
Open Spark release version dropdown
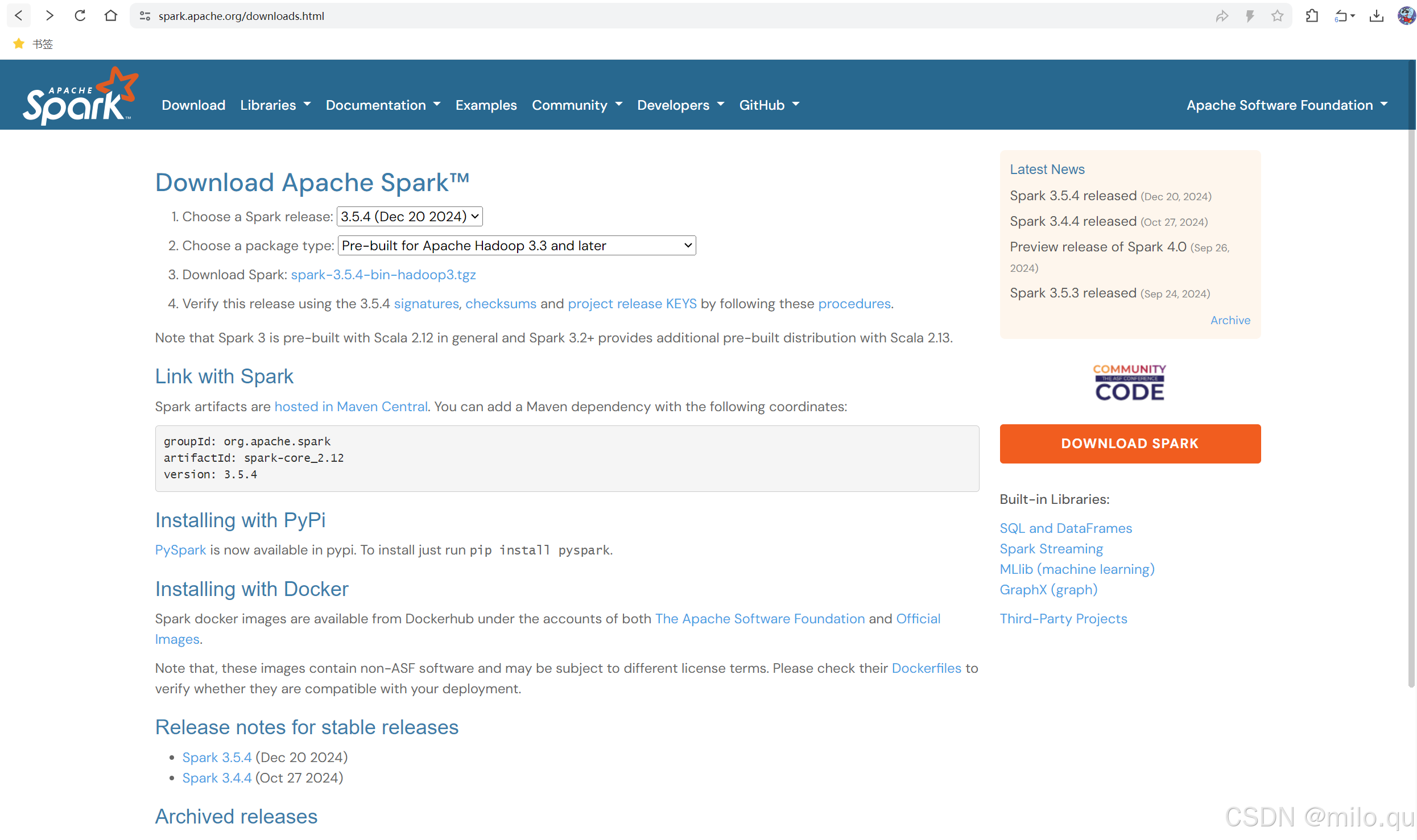tap(410, 217)
